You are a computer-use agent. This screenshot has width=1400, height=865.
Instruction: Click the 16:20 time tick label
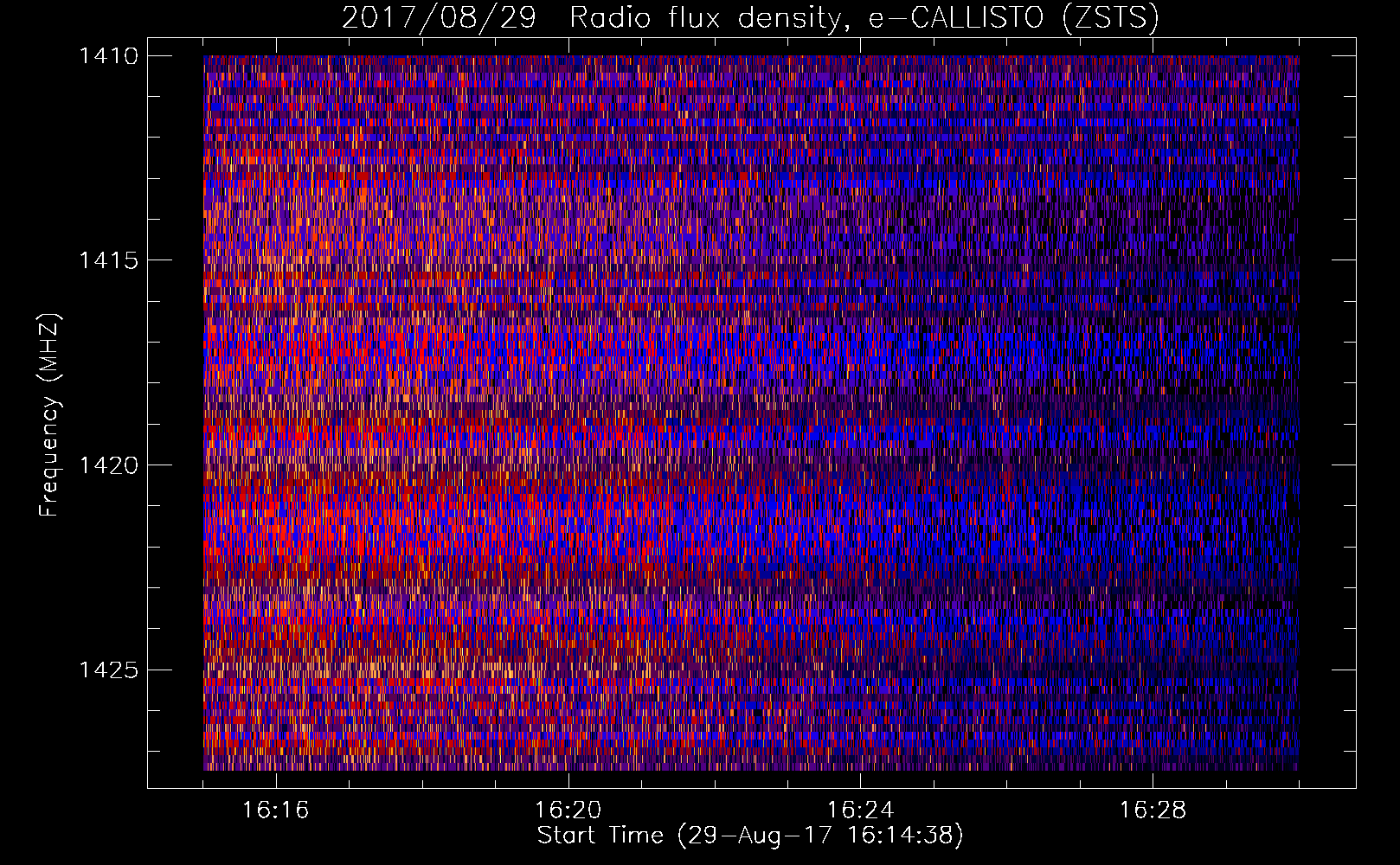pyautogui.click(x=568, y=811)
